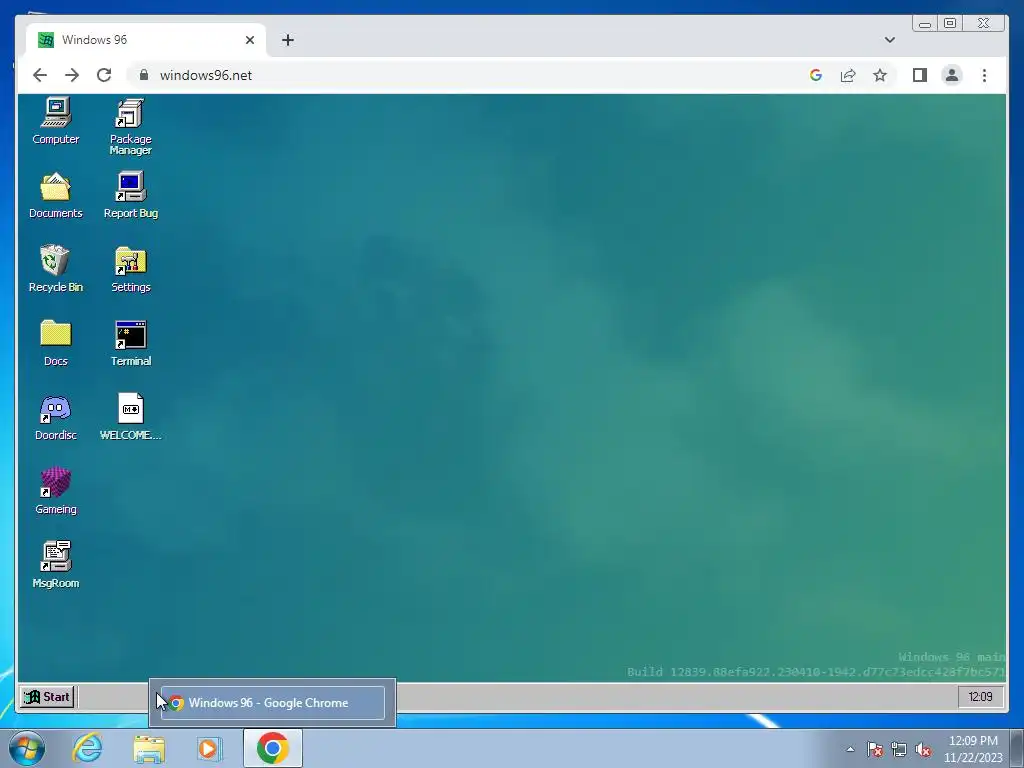Click the Chrome taskbar button
Image resolution: width=1024 pixels, height=768 pixels.
click(272, 748)
